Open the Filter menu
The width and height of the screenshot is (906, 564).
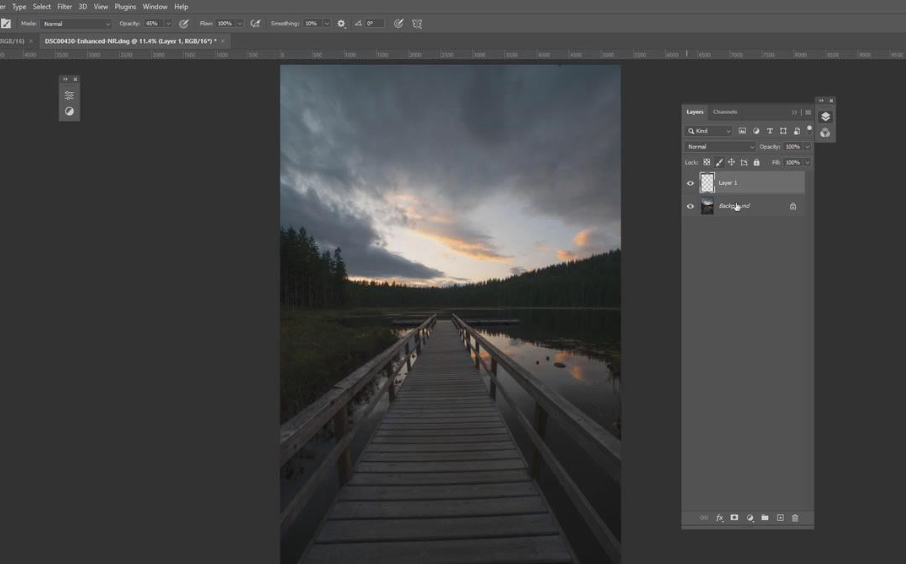coord(64,6)
